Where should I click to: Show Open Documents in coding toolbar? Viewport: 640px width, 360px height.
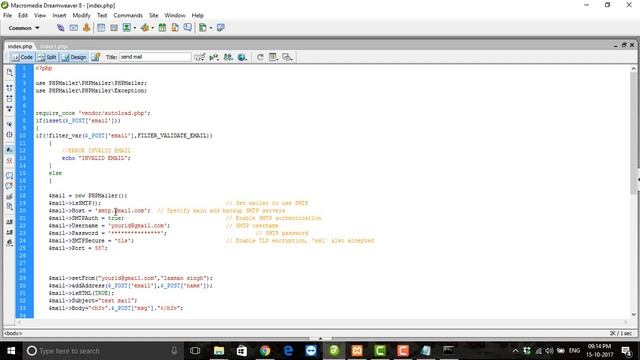tap(9, 72)
